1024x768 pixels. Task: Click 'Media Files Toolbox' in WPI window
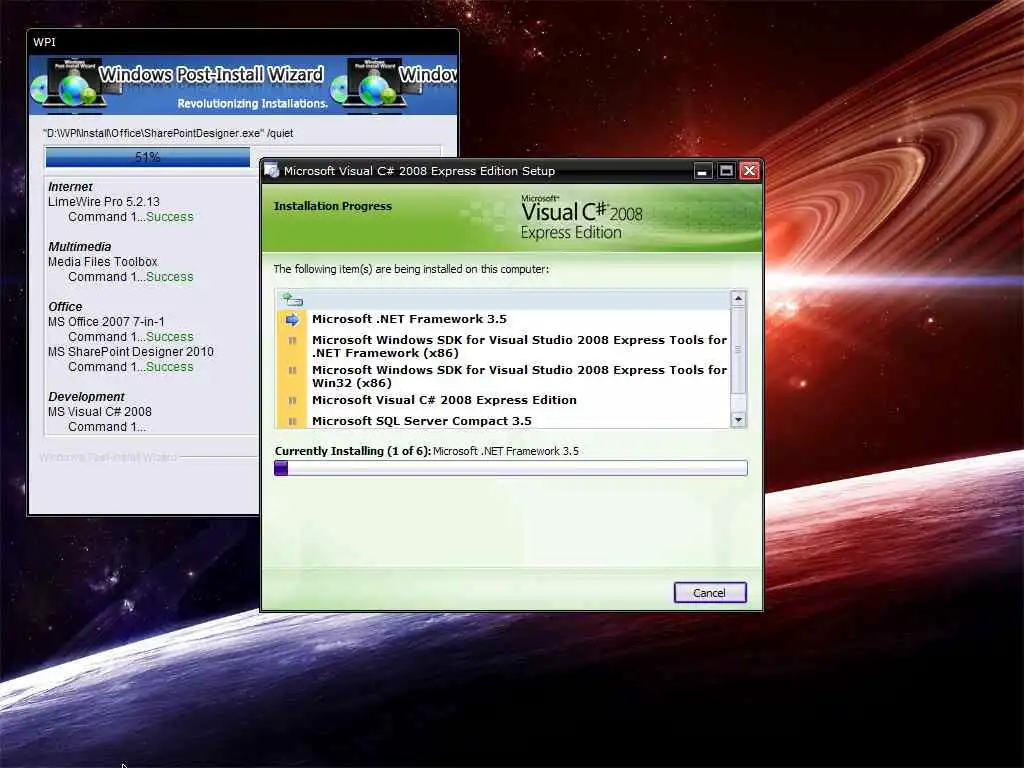[x=103, y=262]
